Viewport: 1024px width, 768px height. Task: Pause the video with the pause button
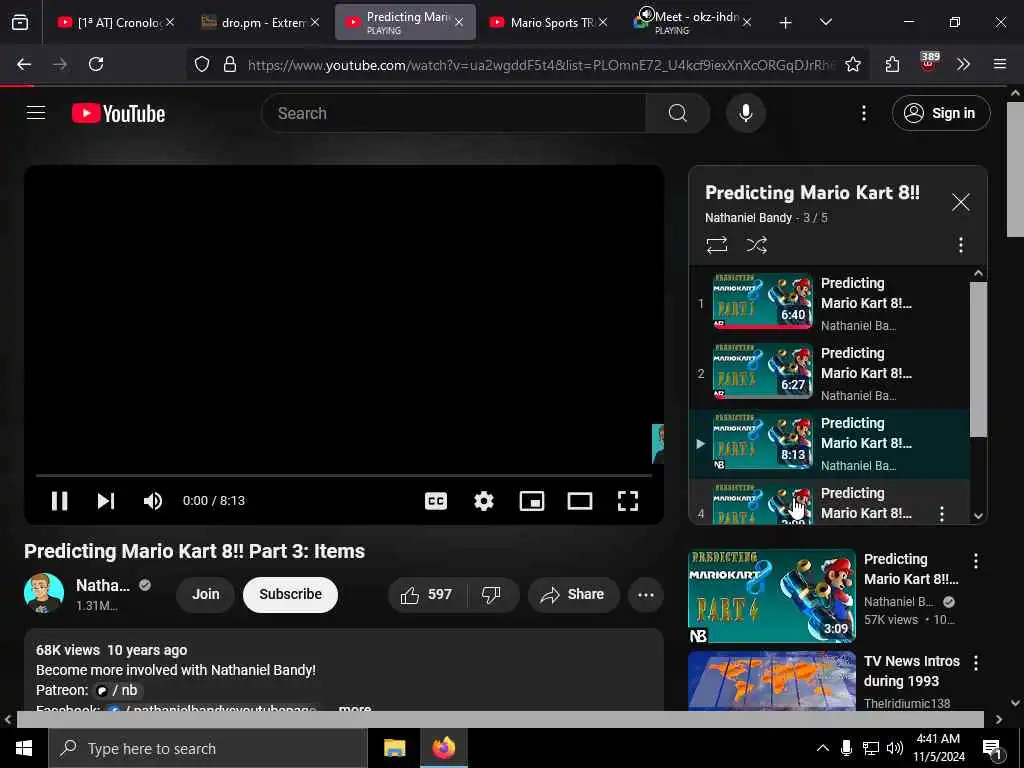[x=59, y=501]
